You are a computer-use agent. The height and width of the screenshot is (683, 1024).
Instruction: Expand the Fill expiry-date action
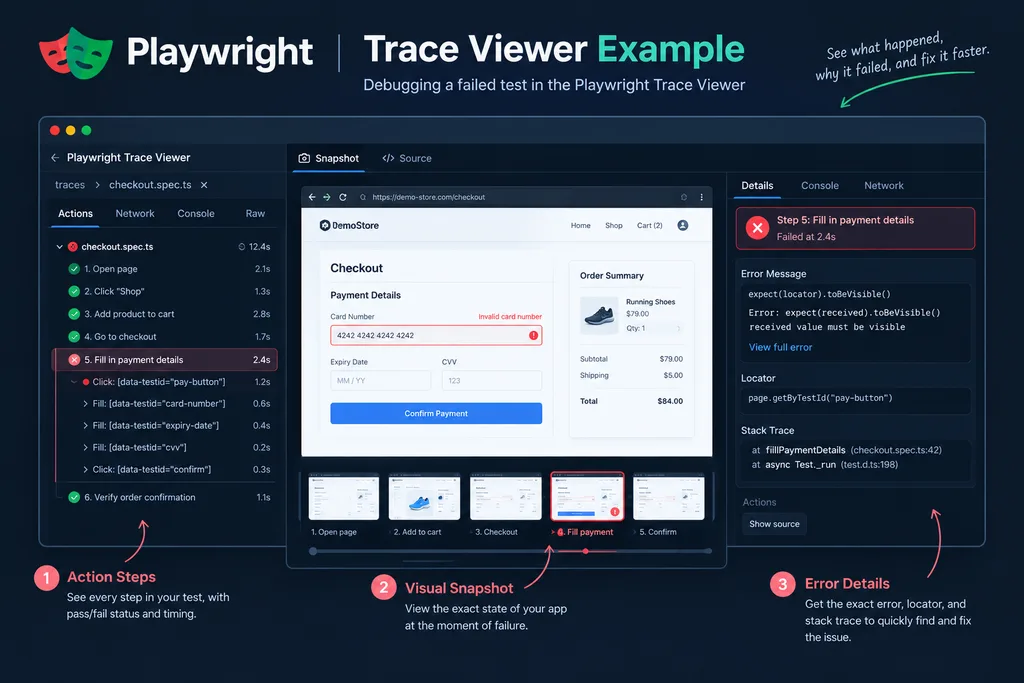(86, 426)
